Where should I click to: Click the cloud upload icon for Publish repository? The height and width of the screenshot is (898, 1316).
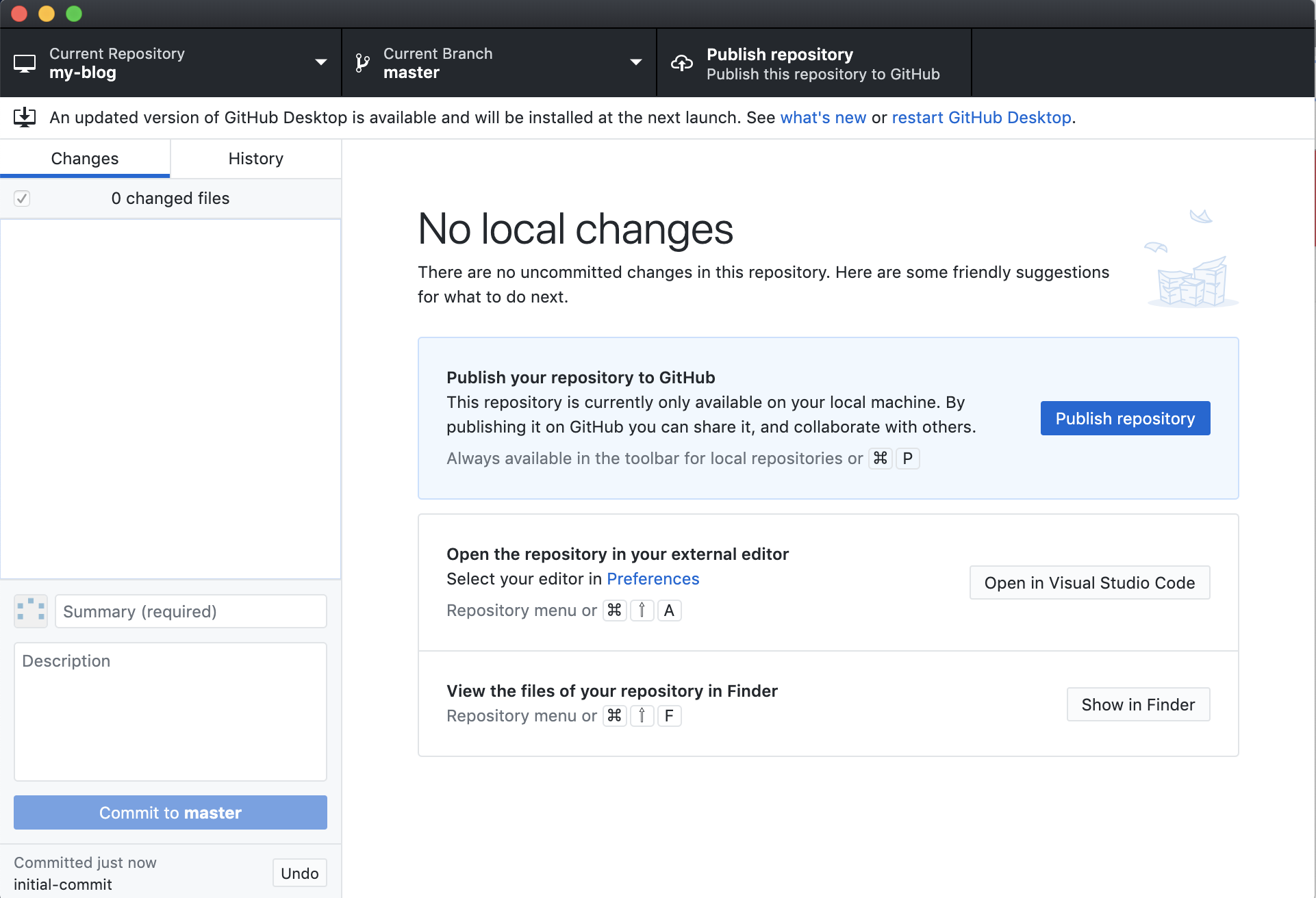click(682, 63)
